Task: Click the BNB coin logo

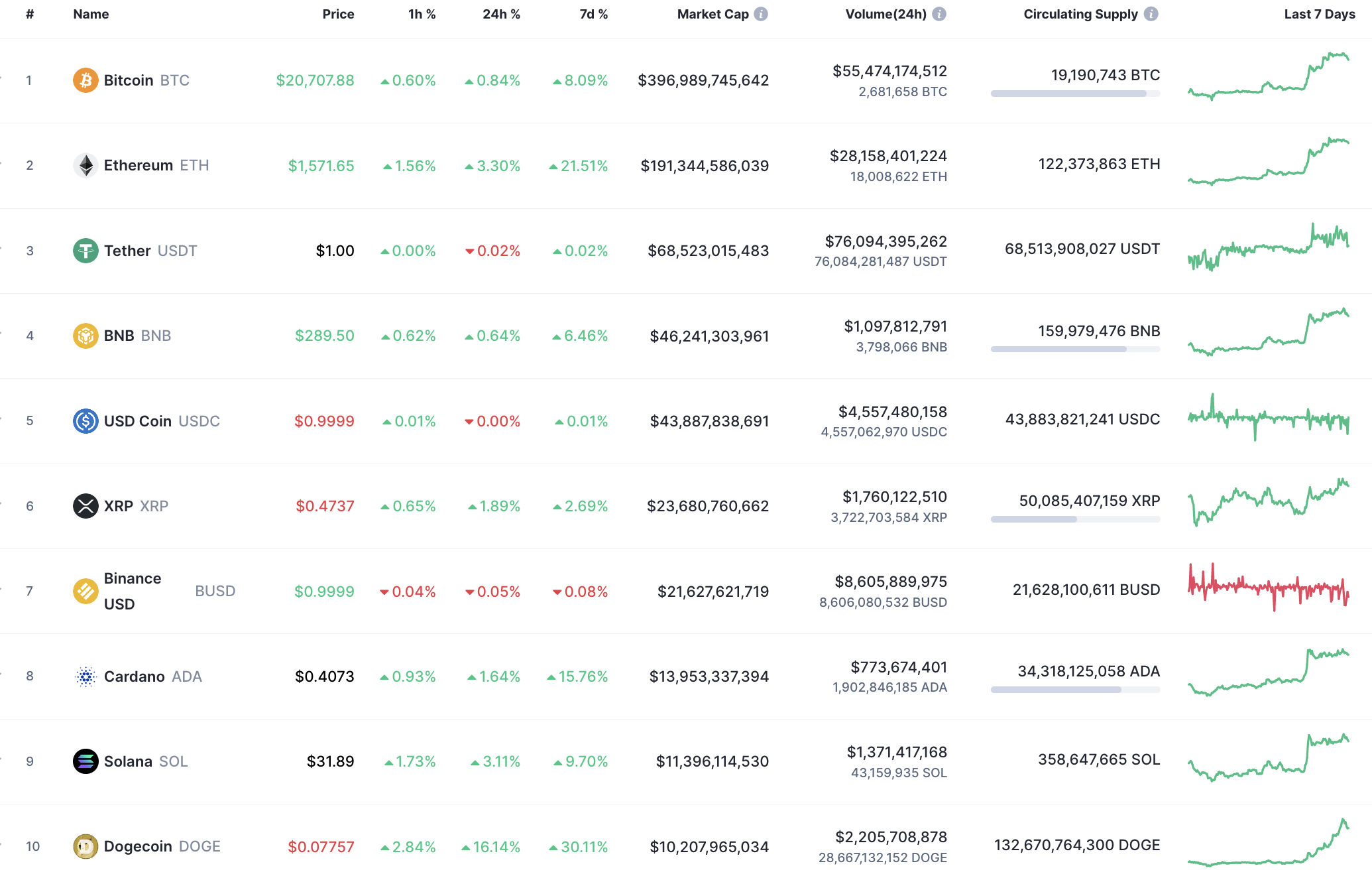Action: (x=85, y=336)
